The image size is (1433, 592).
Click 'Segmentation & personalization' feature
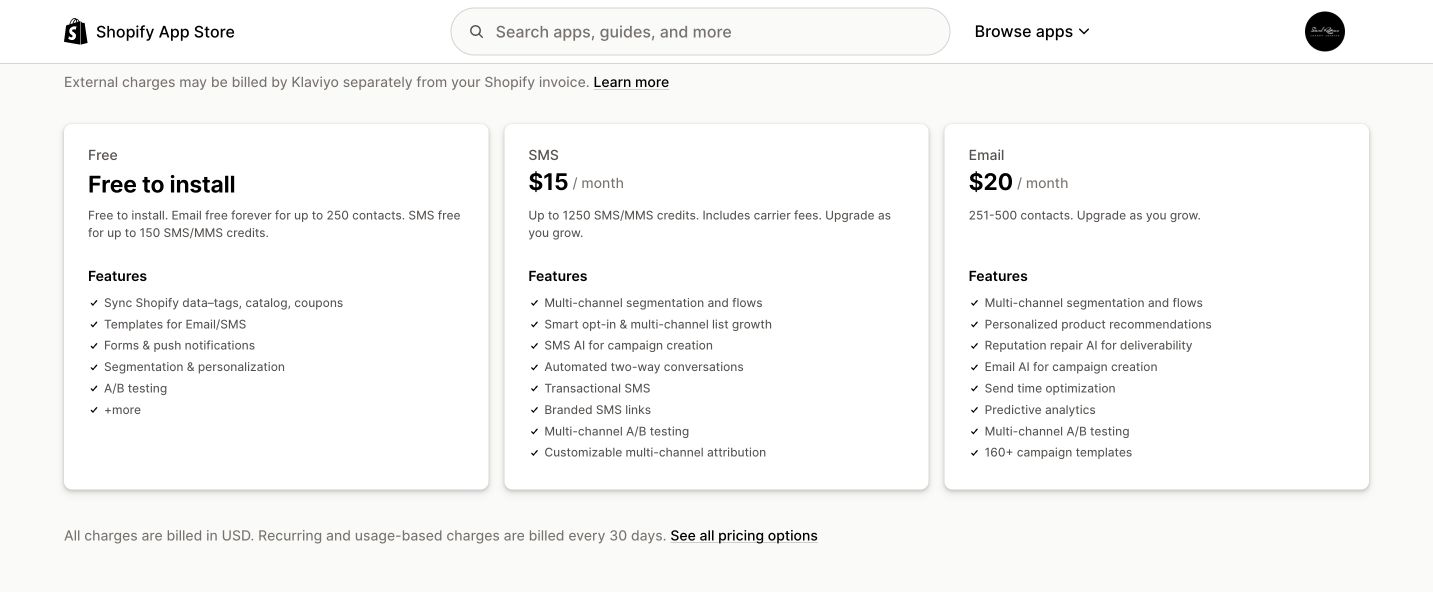tap(194, 367)
